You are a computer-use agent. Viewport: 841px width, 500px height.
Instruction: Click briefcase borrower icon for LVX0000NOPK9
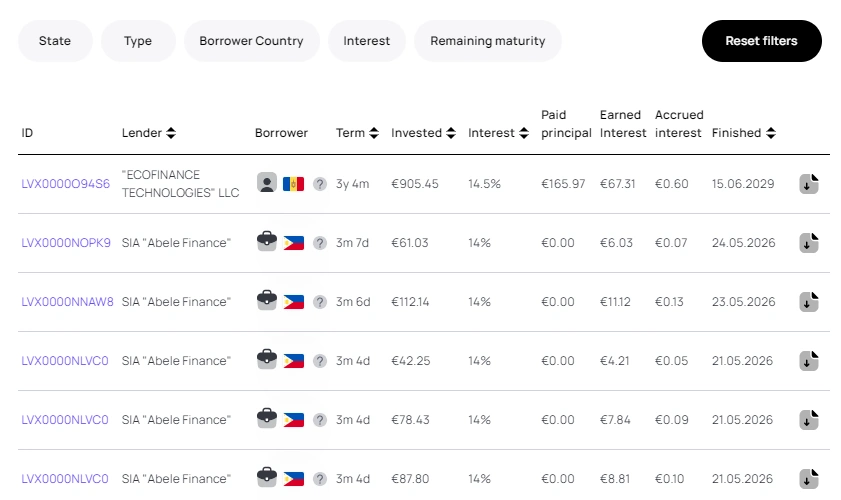coord(266,242)
